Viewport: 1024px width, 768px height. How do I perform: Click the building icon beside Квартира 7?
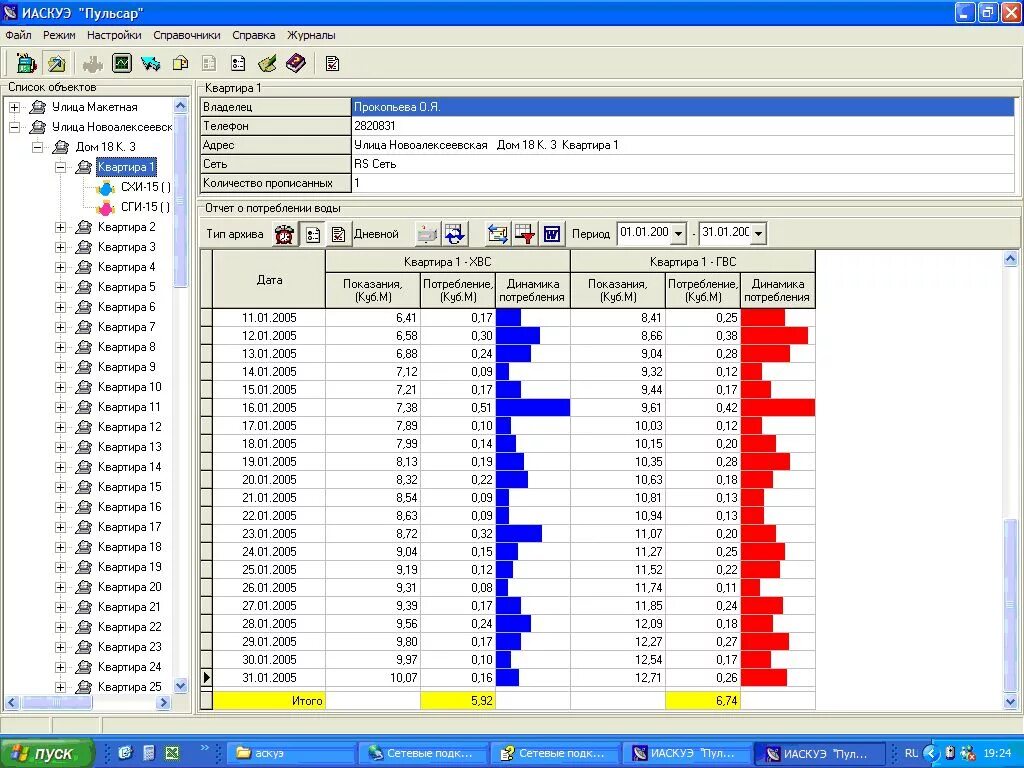click(84, 327)
